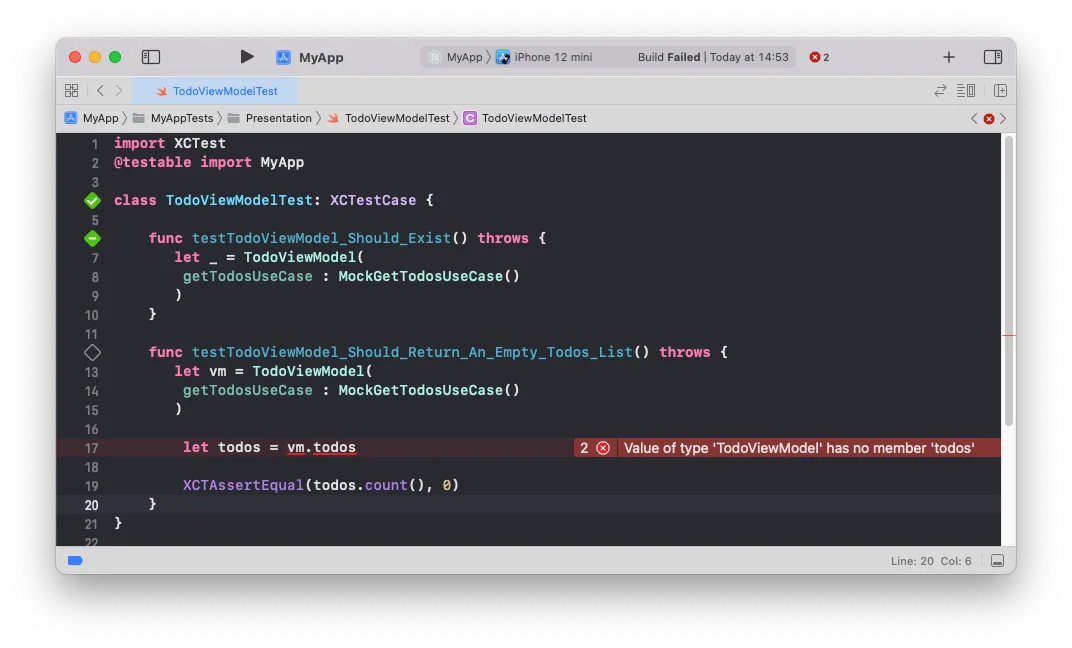This screenshot has height=648, width=1072.
Task: Run the Empty_Todos_List test diamond
Action: (92, 353)
